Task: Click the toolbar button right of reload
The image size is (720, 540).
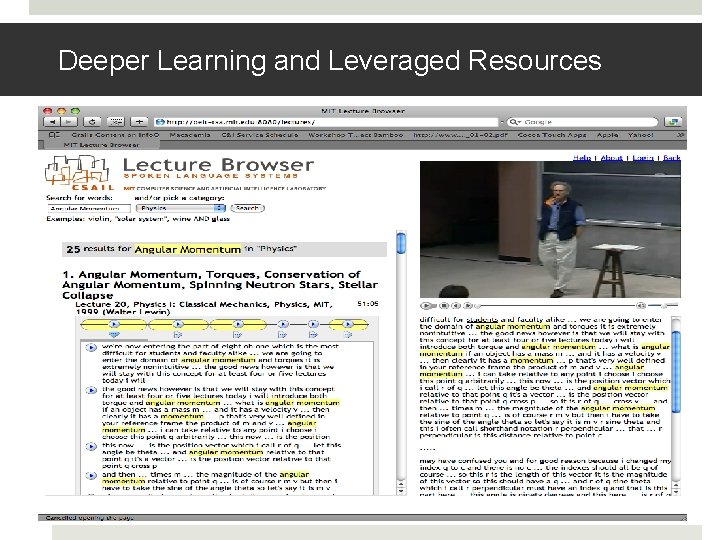Action: pos(116,122)
